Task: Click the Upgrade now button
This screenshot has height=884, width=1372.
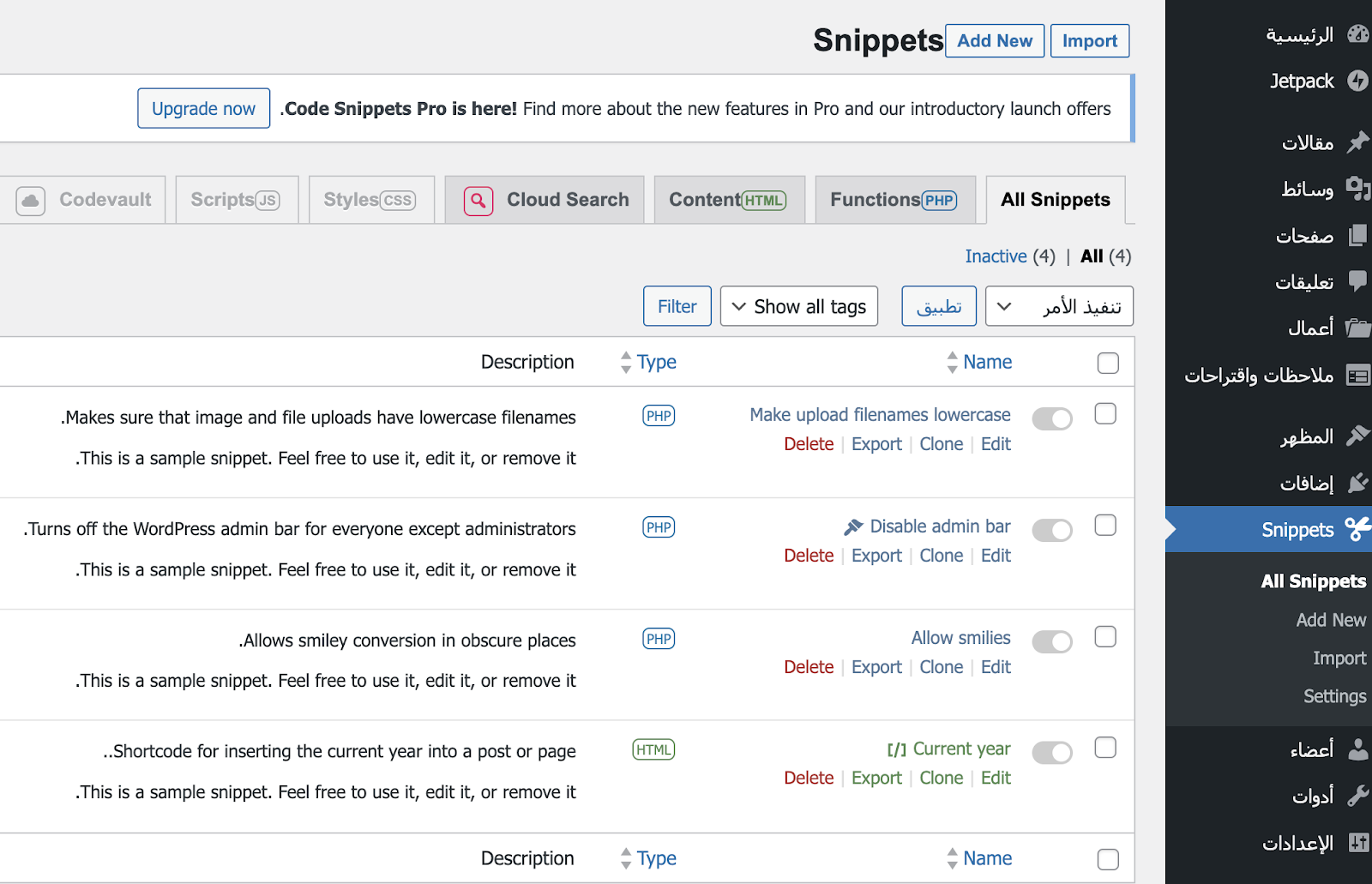Action: tap(203, 109)
